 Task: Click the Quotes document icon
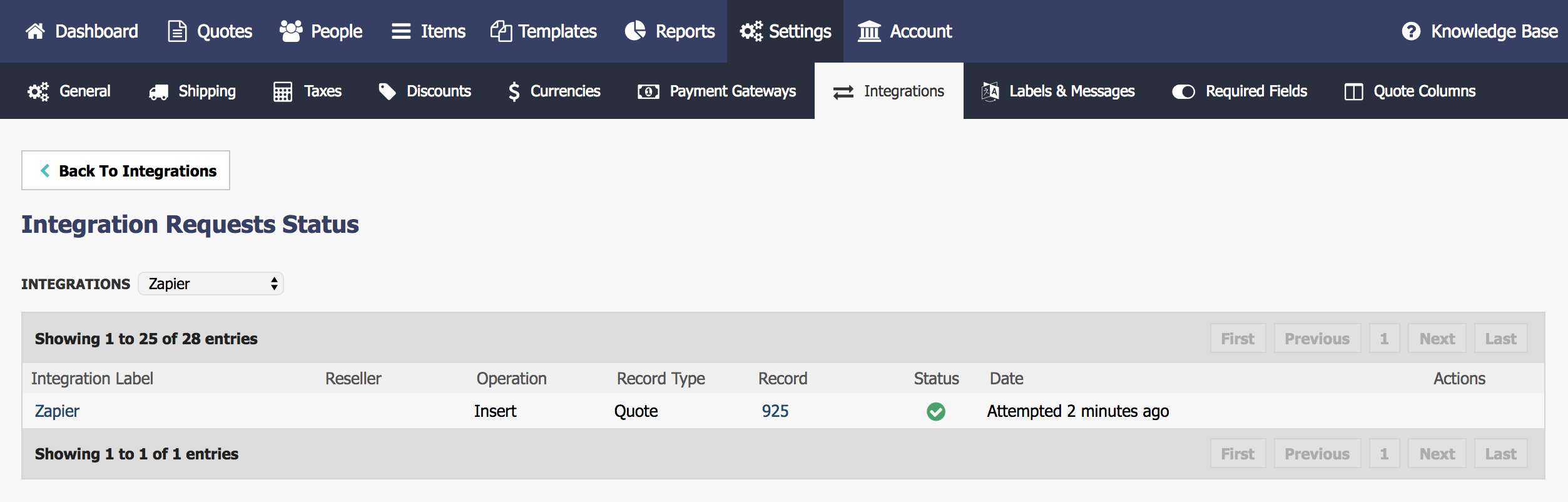178,31
